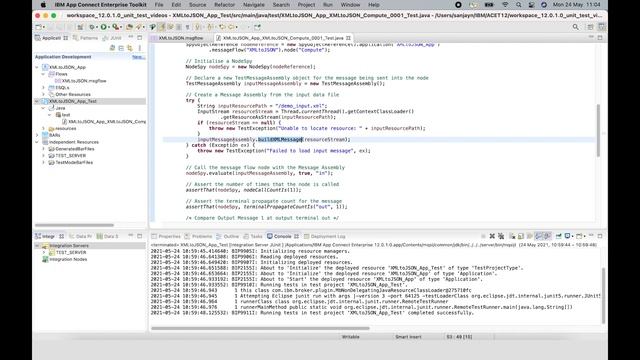Image resolution: width=640 pixels, height=360 pixels.
Task: Toggle Word Wrap in Console toolbar
Action: (530, 236)
